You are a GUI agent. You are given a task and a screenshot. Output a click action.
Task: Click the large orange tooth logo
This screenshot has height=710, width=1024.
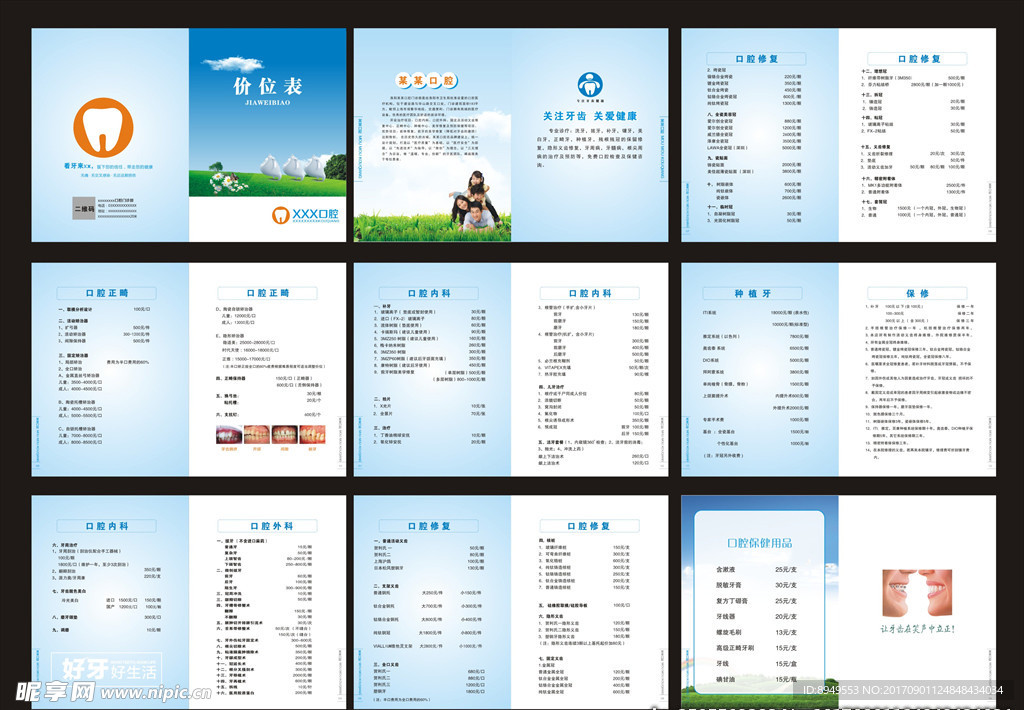(x=103, y=127)
